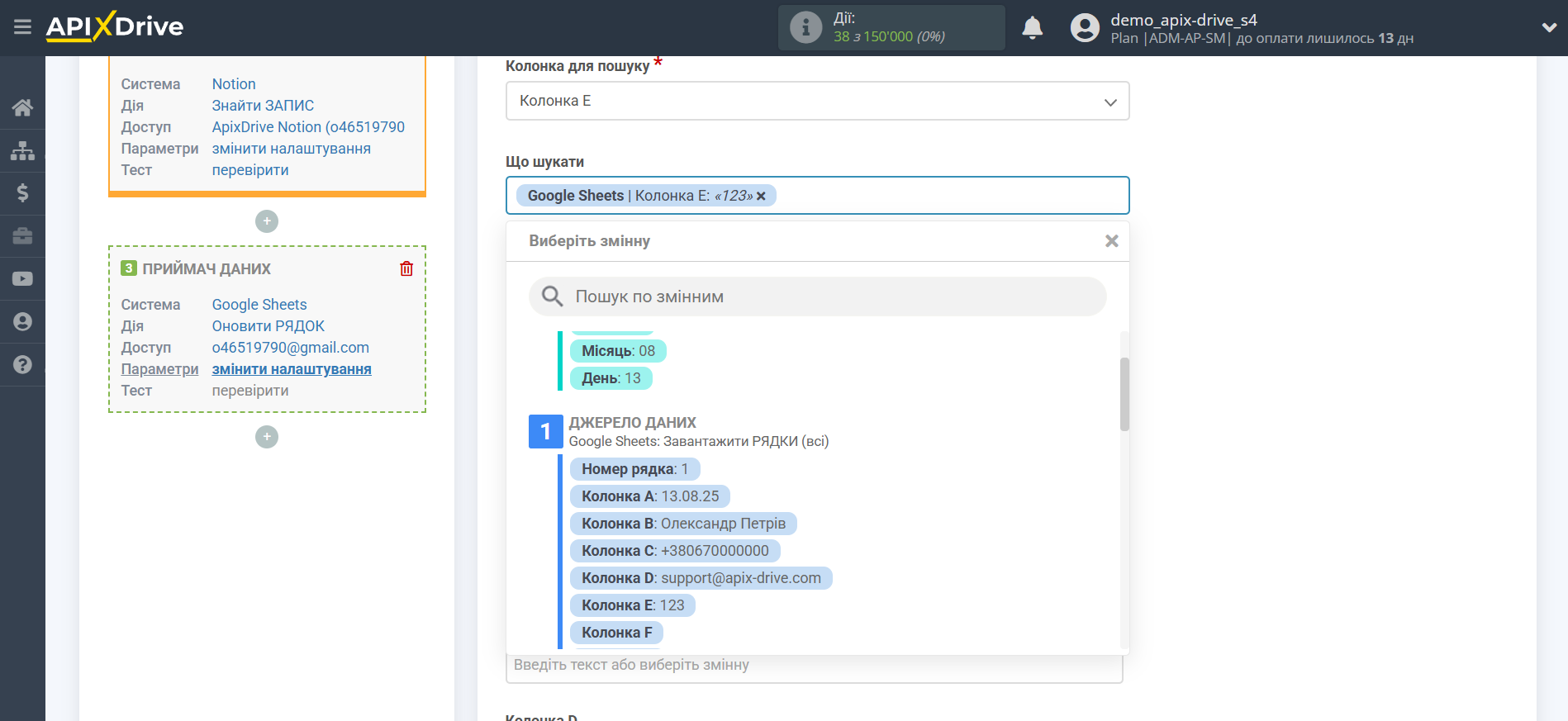Select variable Колонка D: support@apix-drive.com
This screenshot has height=721, width=1568.
pyautogui.click(x=701, y=578)
